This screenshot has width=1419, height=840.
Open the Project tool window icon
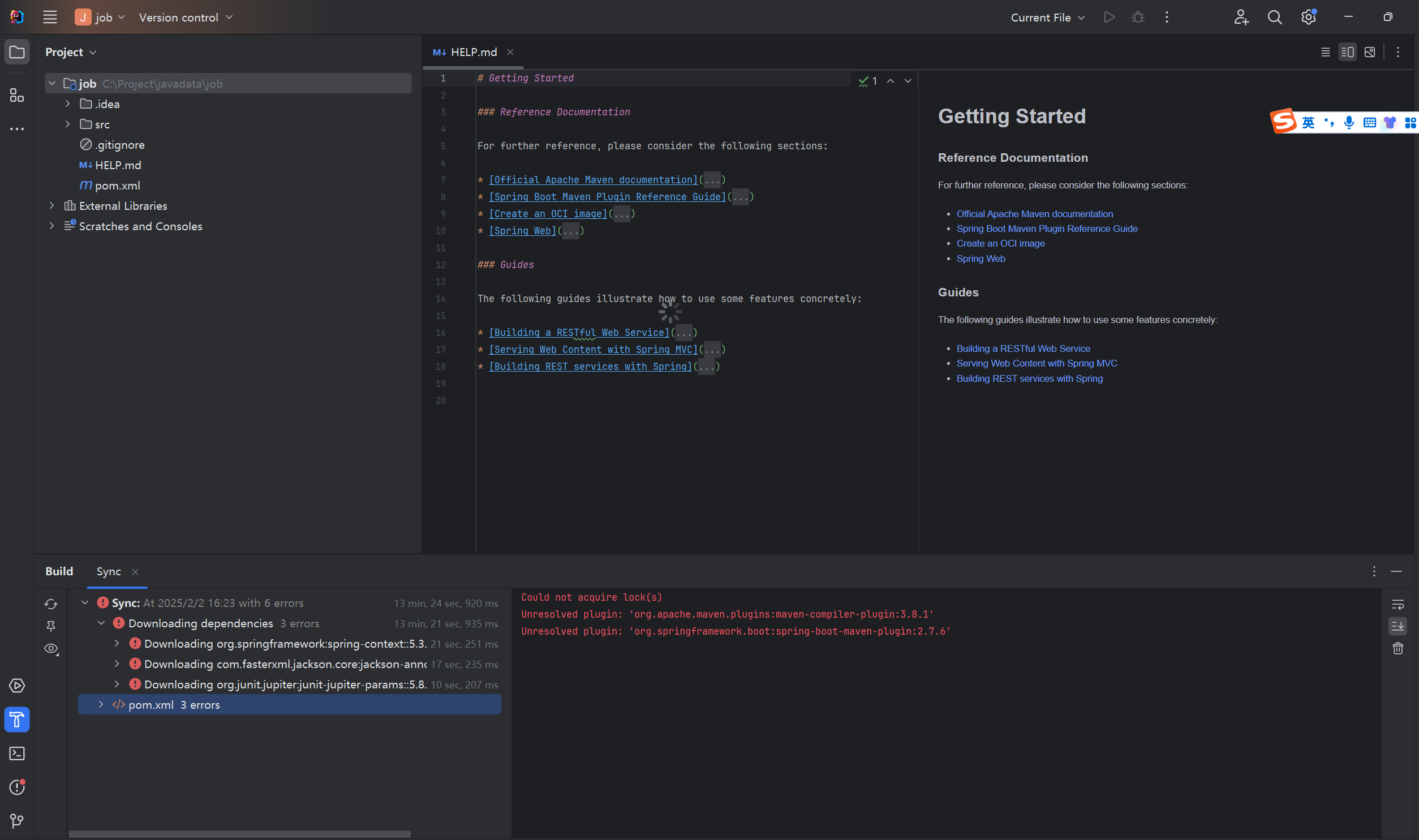(x=17, y=52)
